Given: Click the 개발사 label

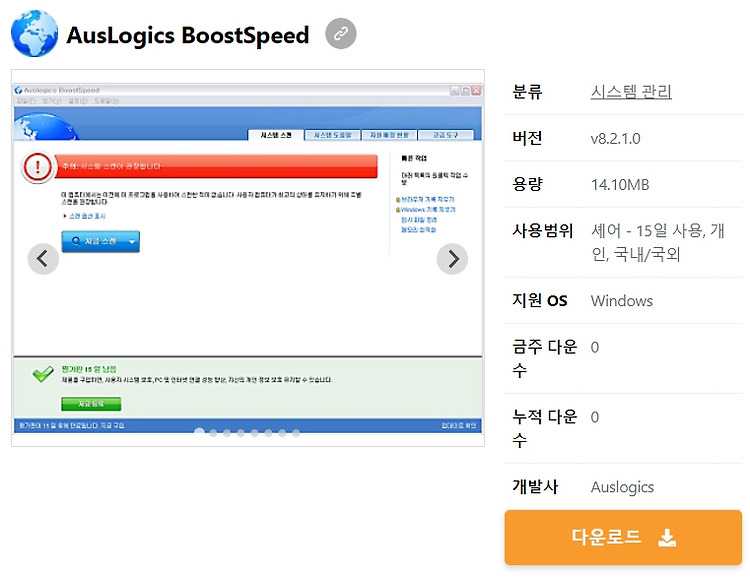Looking at the screenshot, I should tap(535, 486).
